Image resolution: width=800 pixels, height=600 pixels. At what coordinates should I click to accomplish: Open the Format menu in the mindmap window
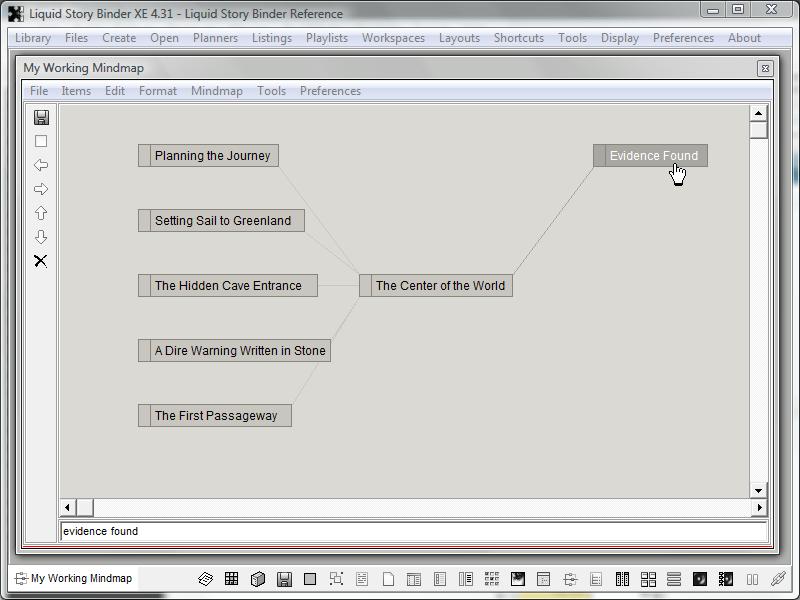158,91
